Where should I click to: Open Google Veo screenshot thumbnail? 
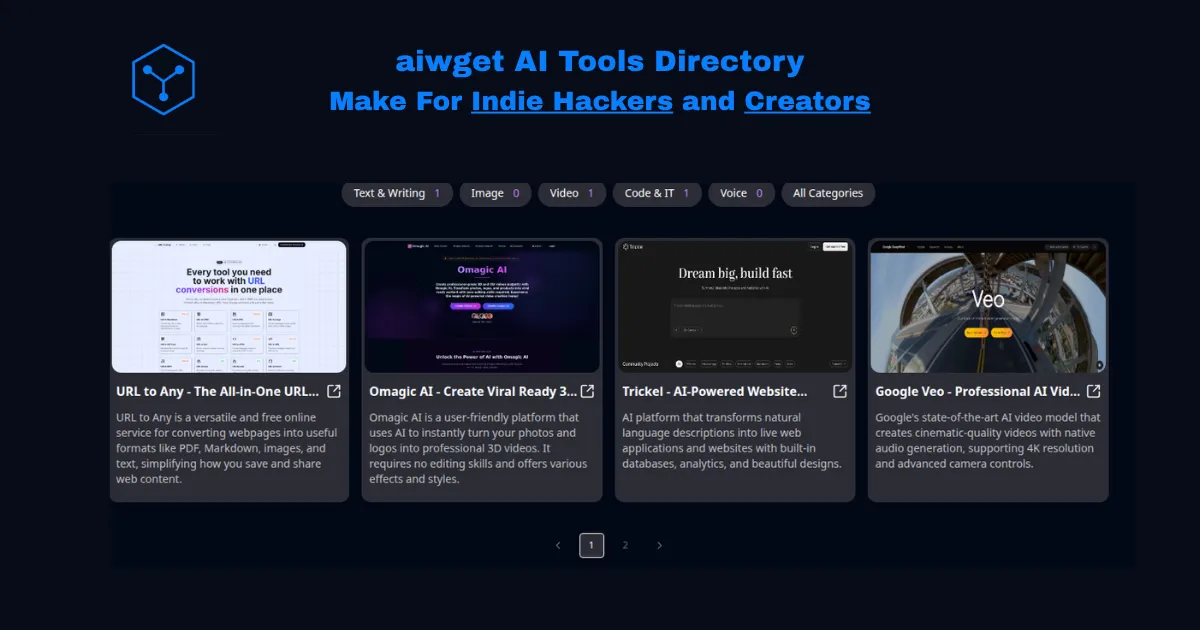pyautogui.click(x=988, y=306)
